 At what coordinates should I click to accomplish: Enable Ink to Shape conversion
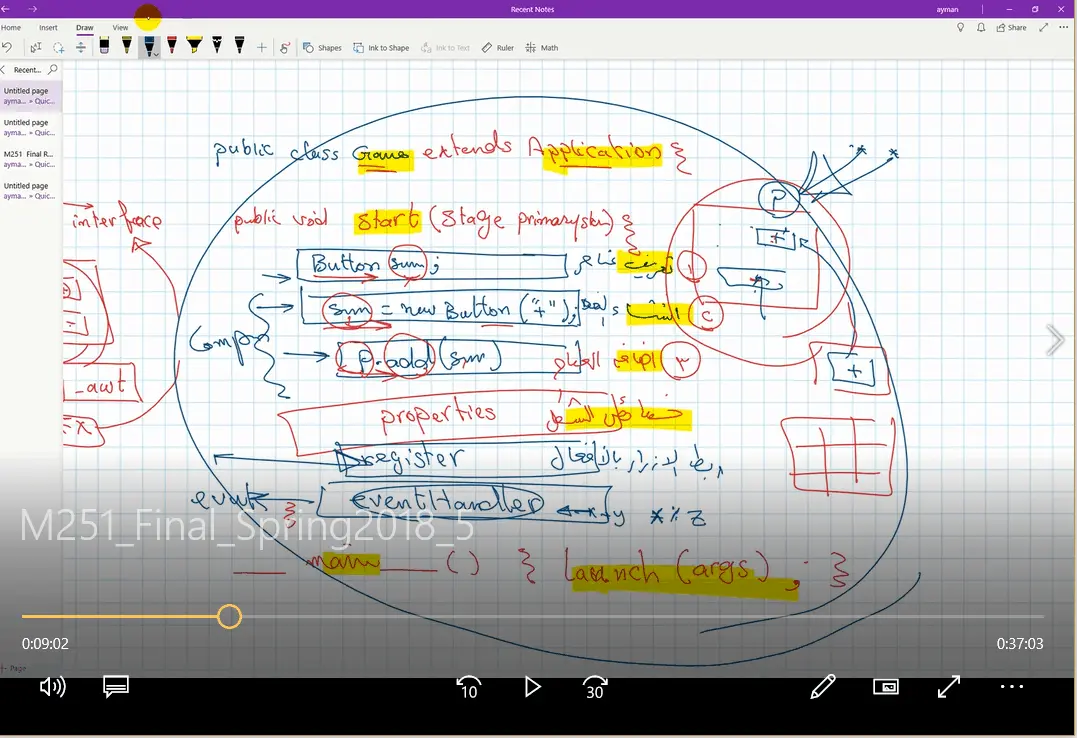[381, 47]
